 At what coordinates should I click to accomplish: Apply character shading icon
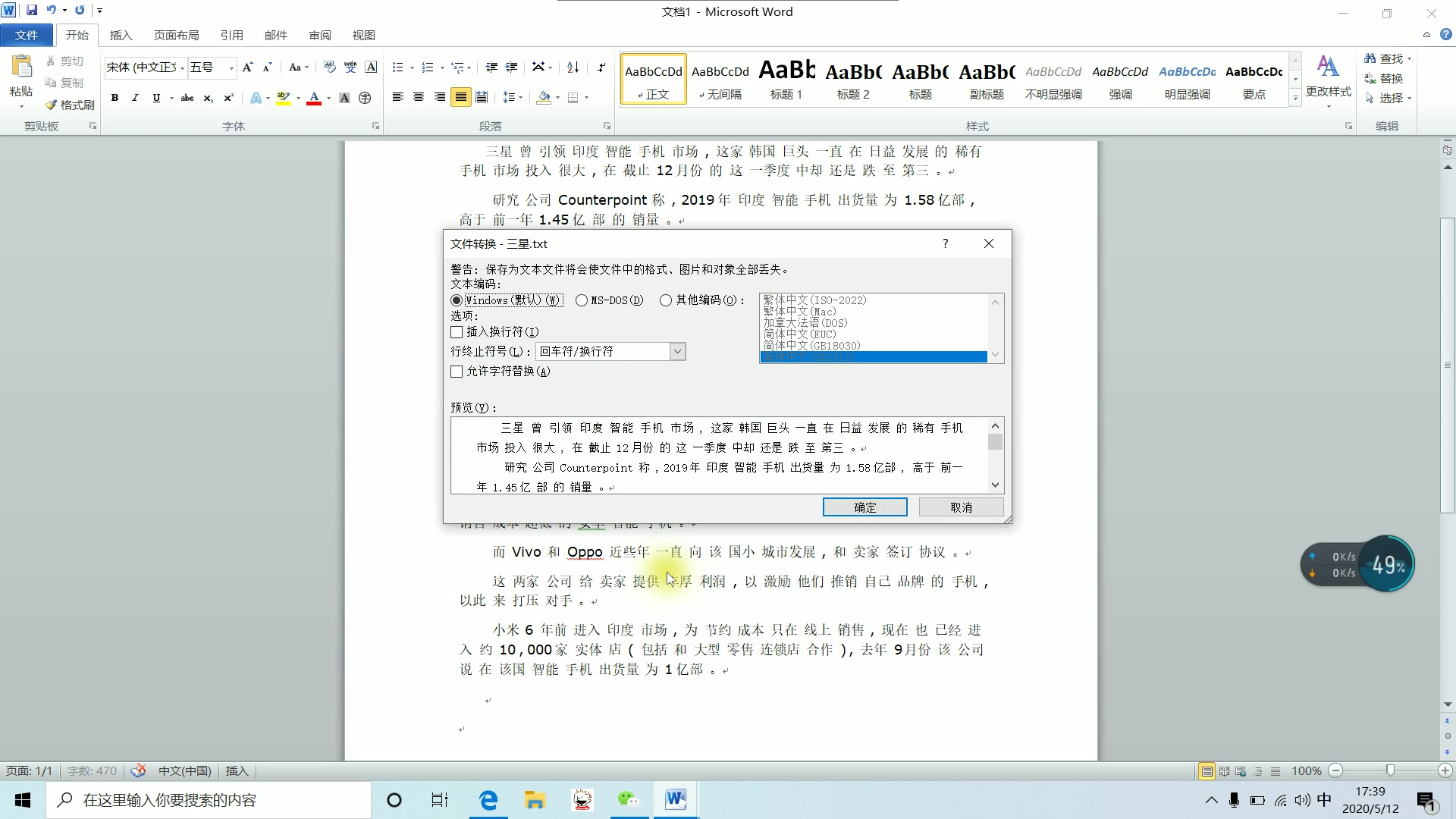click(344, 98)
